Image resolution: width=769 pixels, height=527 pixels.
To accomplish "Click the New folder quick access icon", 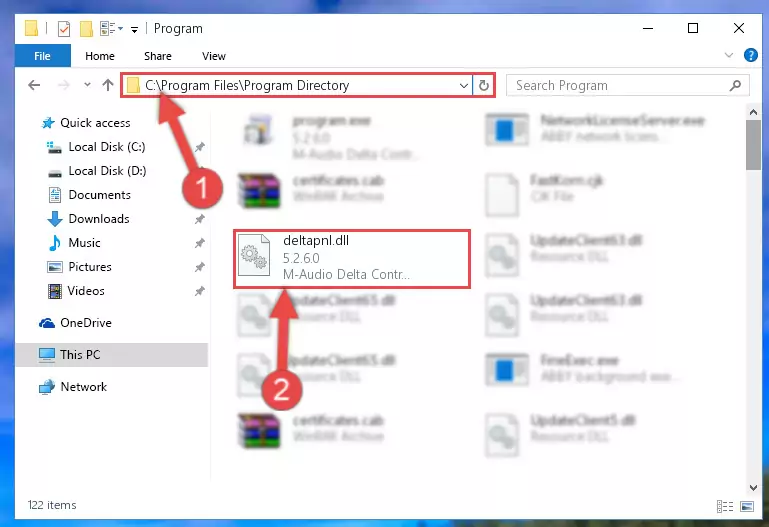I will click(86, 28).
